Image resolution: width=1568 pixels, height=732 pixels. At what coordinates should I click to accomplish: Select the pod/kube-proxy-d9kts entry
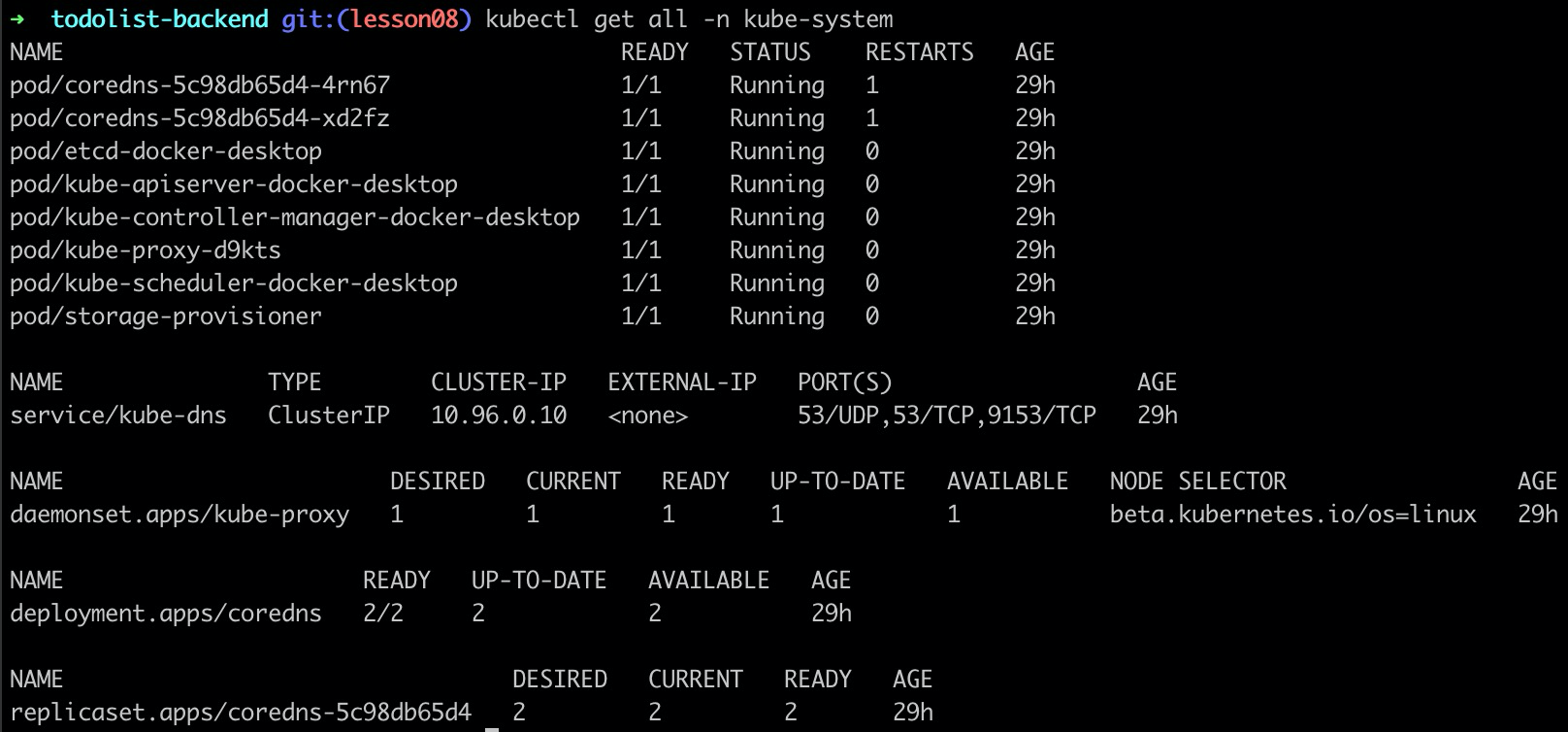146,250
